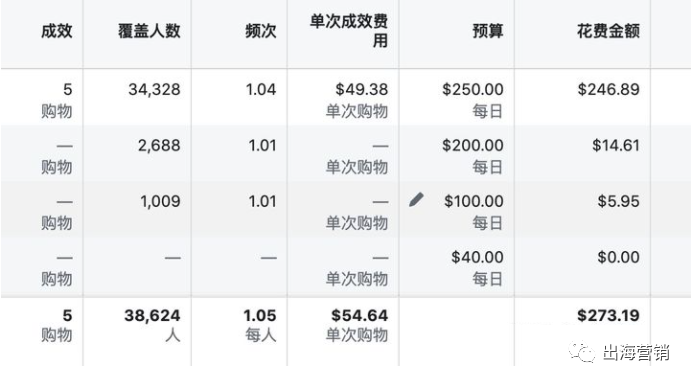Sort by the 覆盖人数 column header

pos(149,31)
